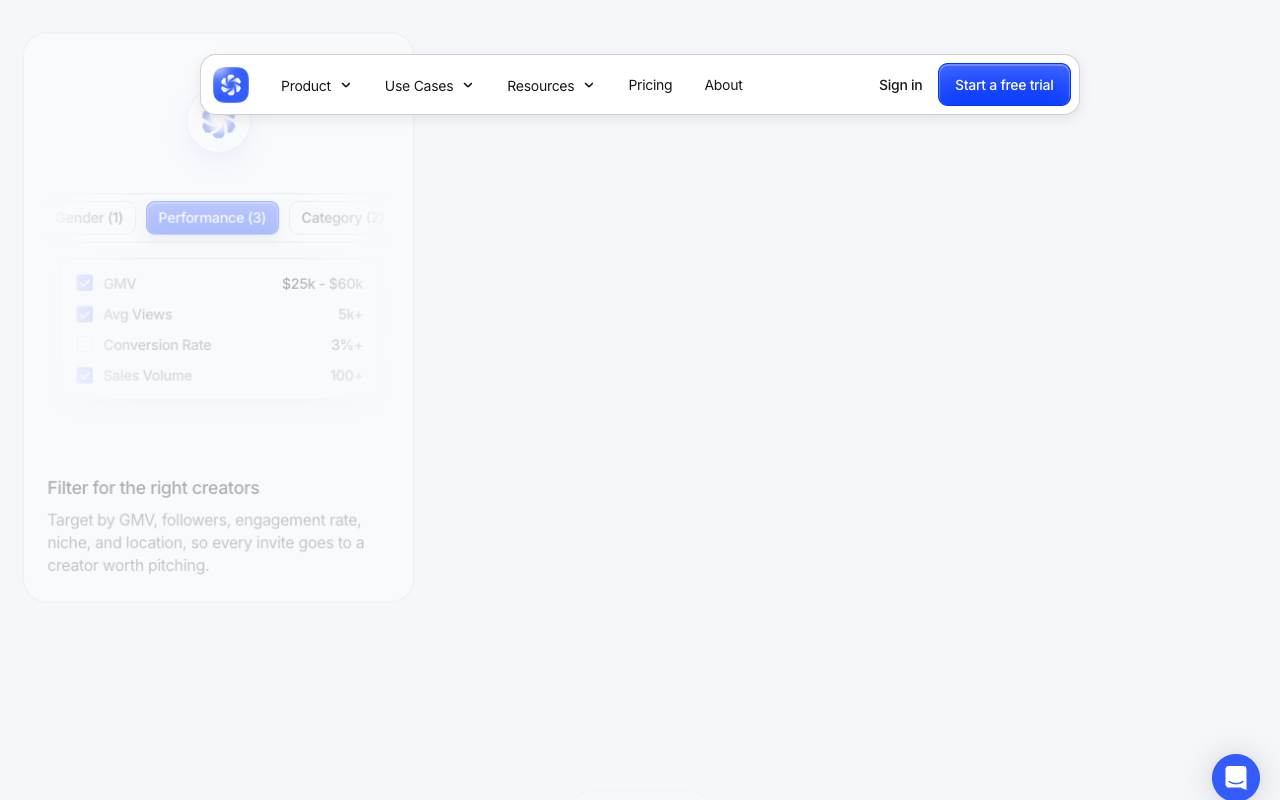Viewport: 1280px width, 800px height.
Task: Expand the Use Cases chevron
Action: point(468,85)
